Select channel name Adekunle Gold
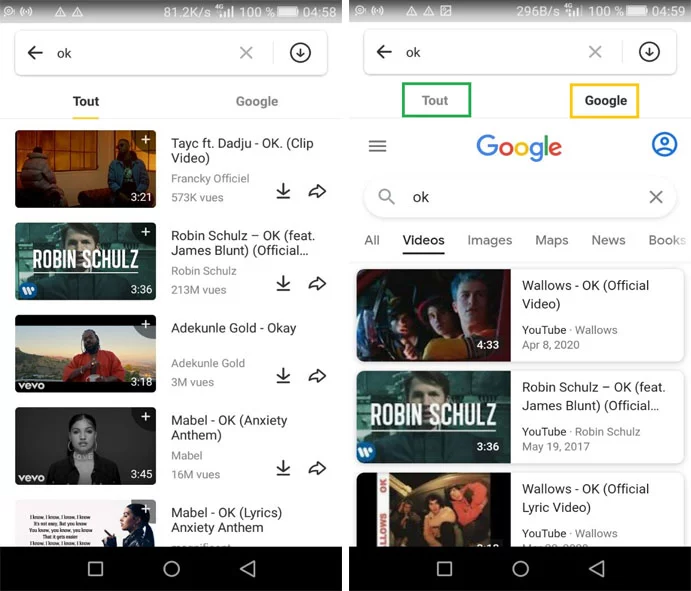This screenshot has height=591, width=691. coord(208,363)
